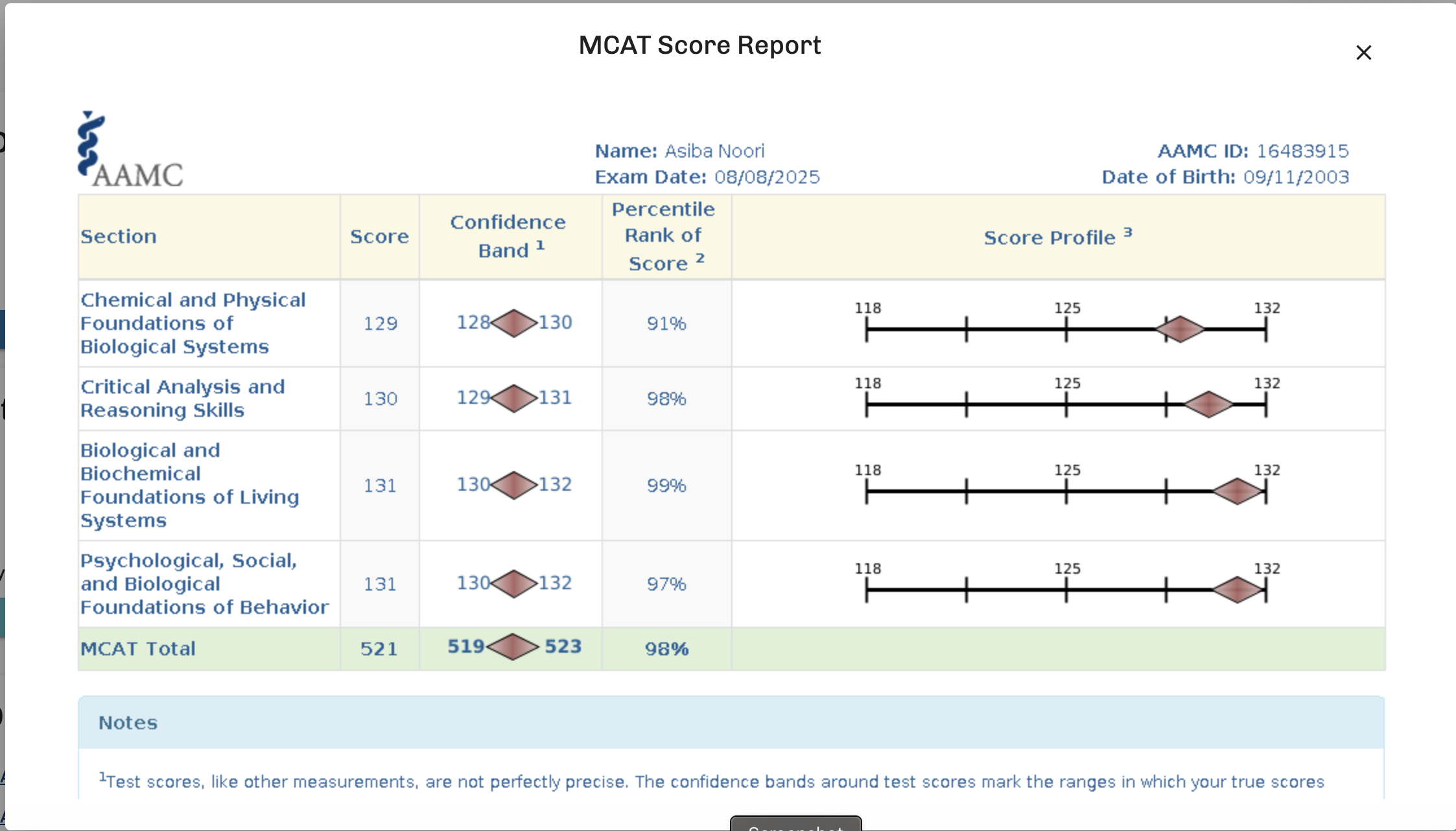Click the Psychological section score profile marker
The image size is (1456, 831).
pyautogui.click(x=1238, y=590)
